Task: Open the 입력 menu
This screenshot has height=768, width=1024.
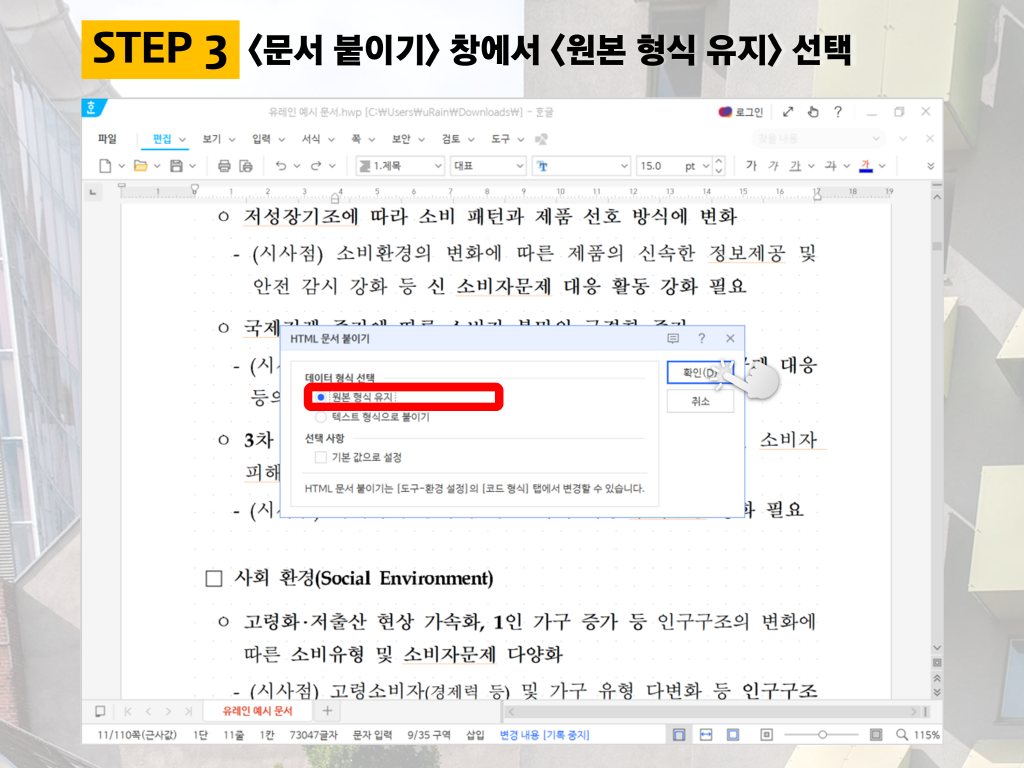Action: point(261,138)
